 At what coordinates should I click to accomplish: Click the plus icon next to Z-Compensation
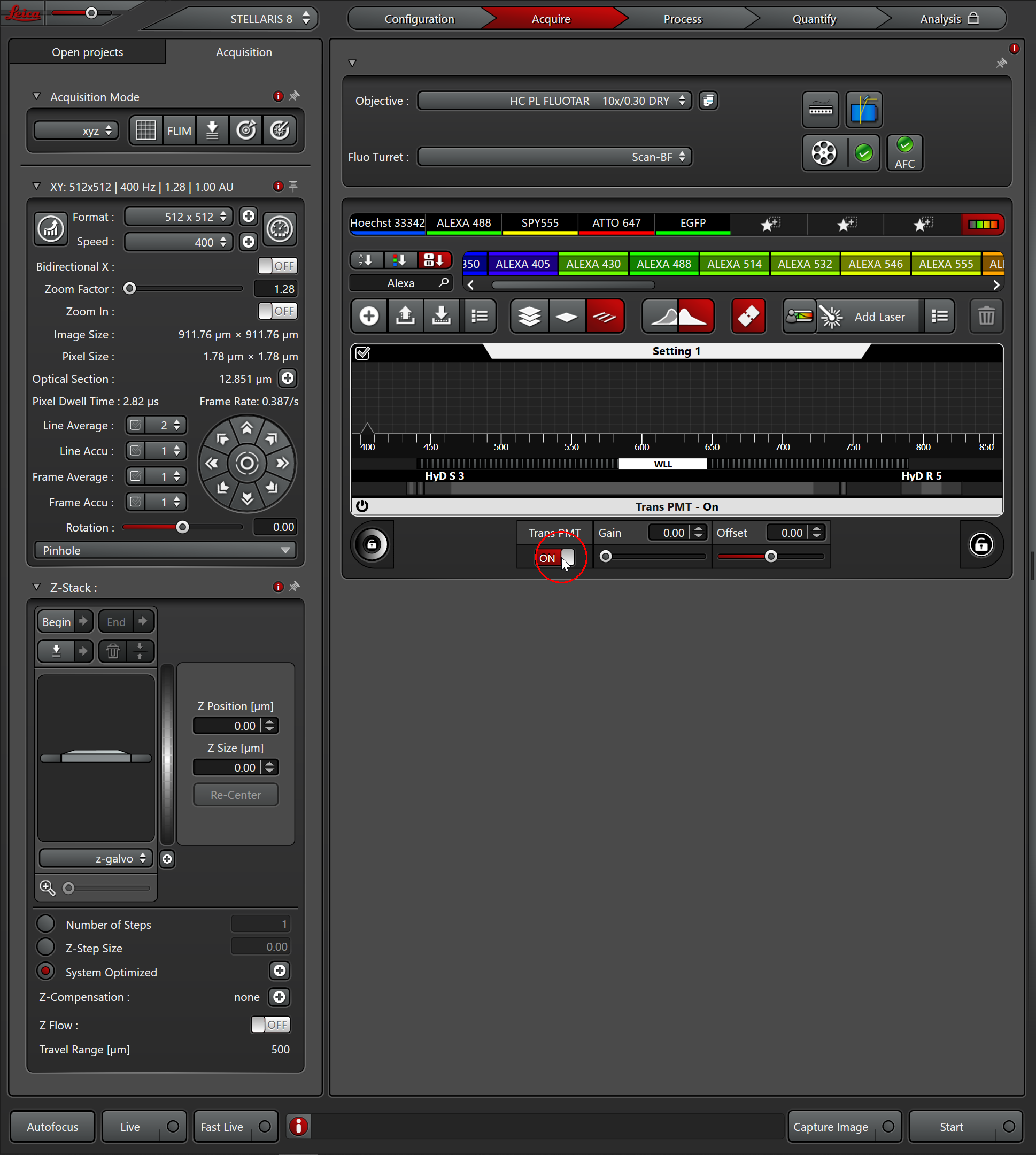(x=279, y=997)
